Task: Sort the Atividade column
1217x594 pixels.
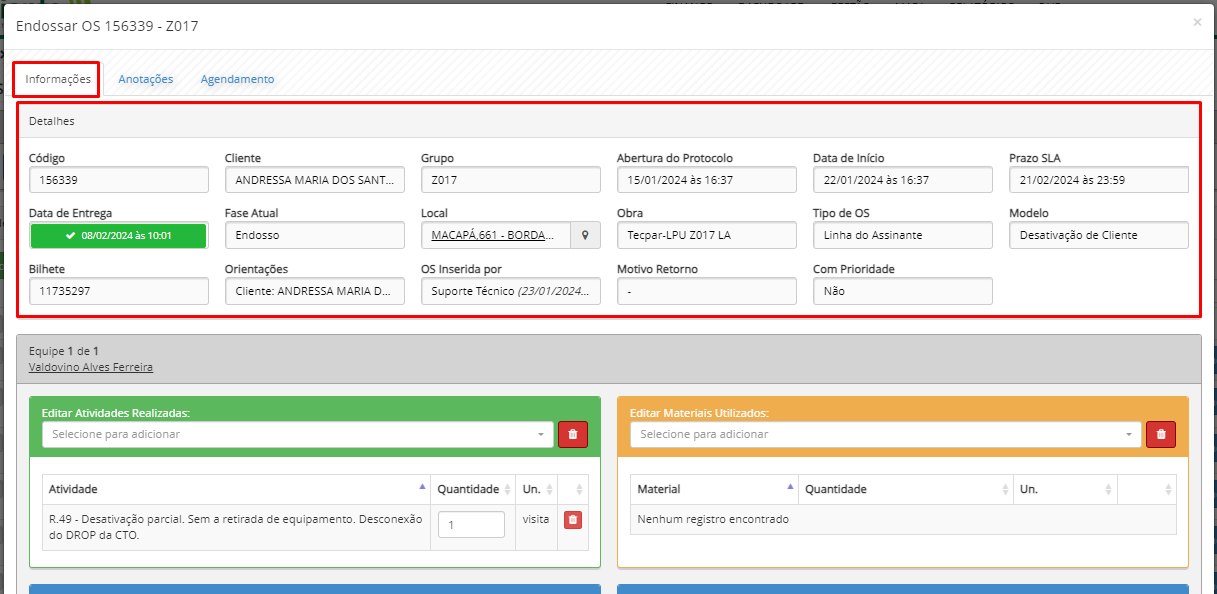Action: 236,489
